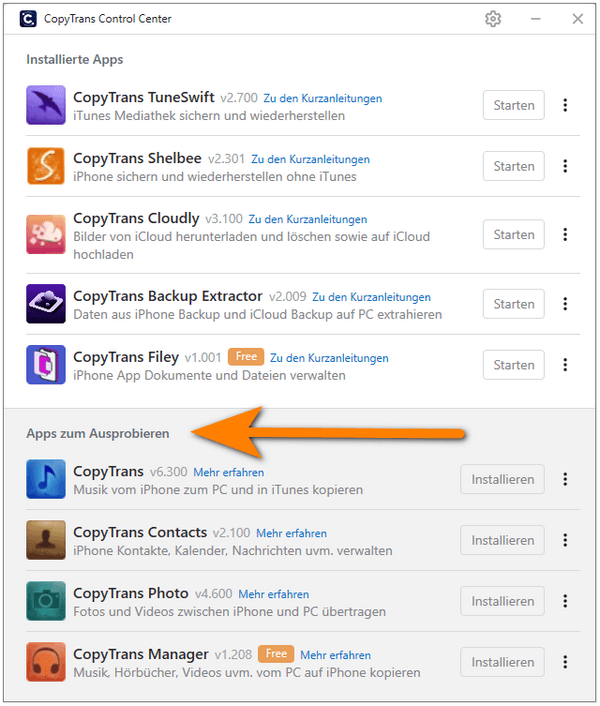Open Shelbee Kurzanleitungen link
Image resolution: width=600 pixels, height=706 pixels.
pos(311,159)
